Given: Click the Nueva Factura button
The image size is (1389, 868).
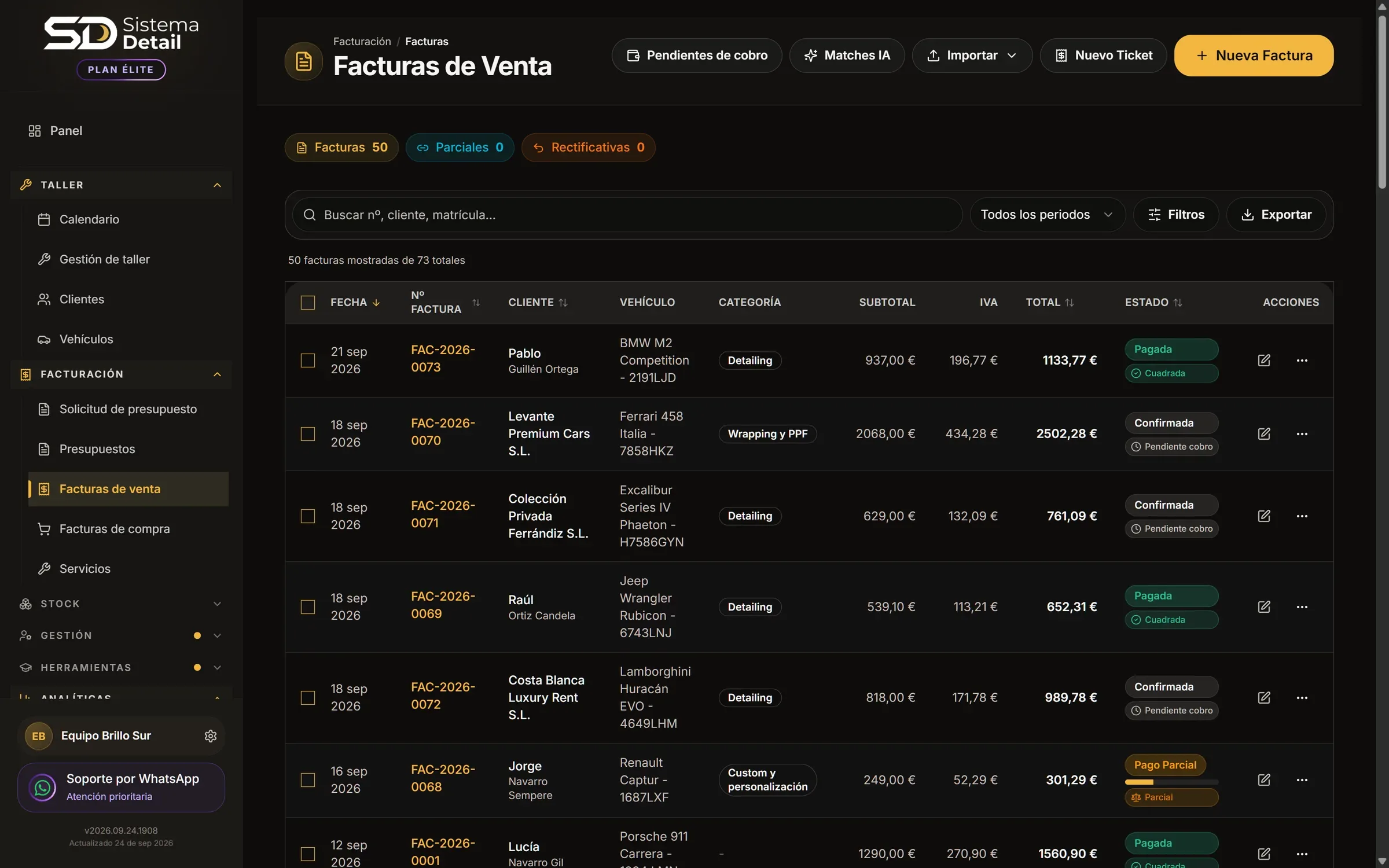Looking at the screenshot, I should (1254, 56).
